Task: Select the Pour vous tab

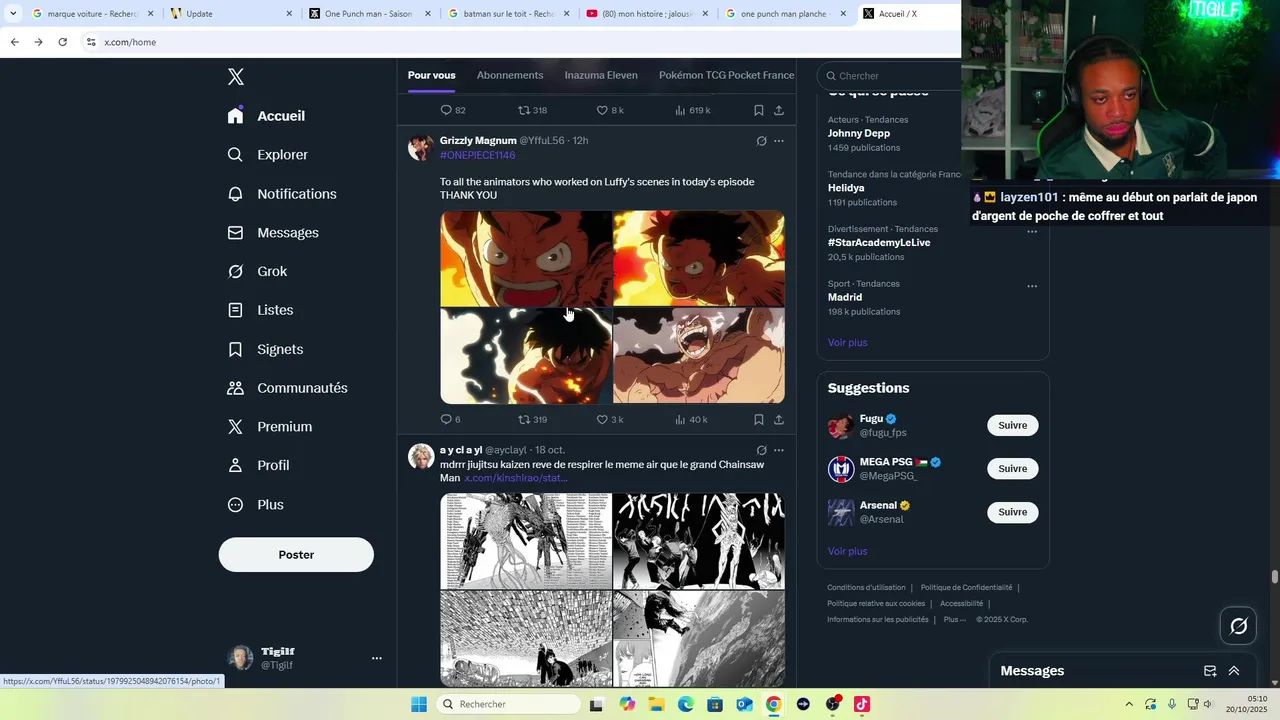Action: click(x=431, y=75)
